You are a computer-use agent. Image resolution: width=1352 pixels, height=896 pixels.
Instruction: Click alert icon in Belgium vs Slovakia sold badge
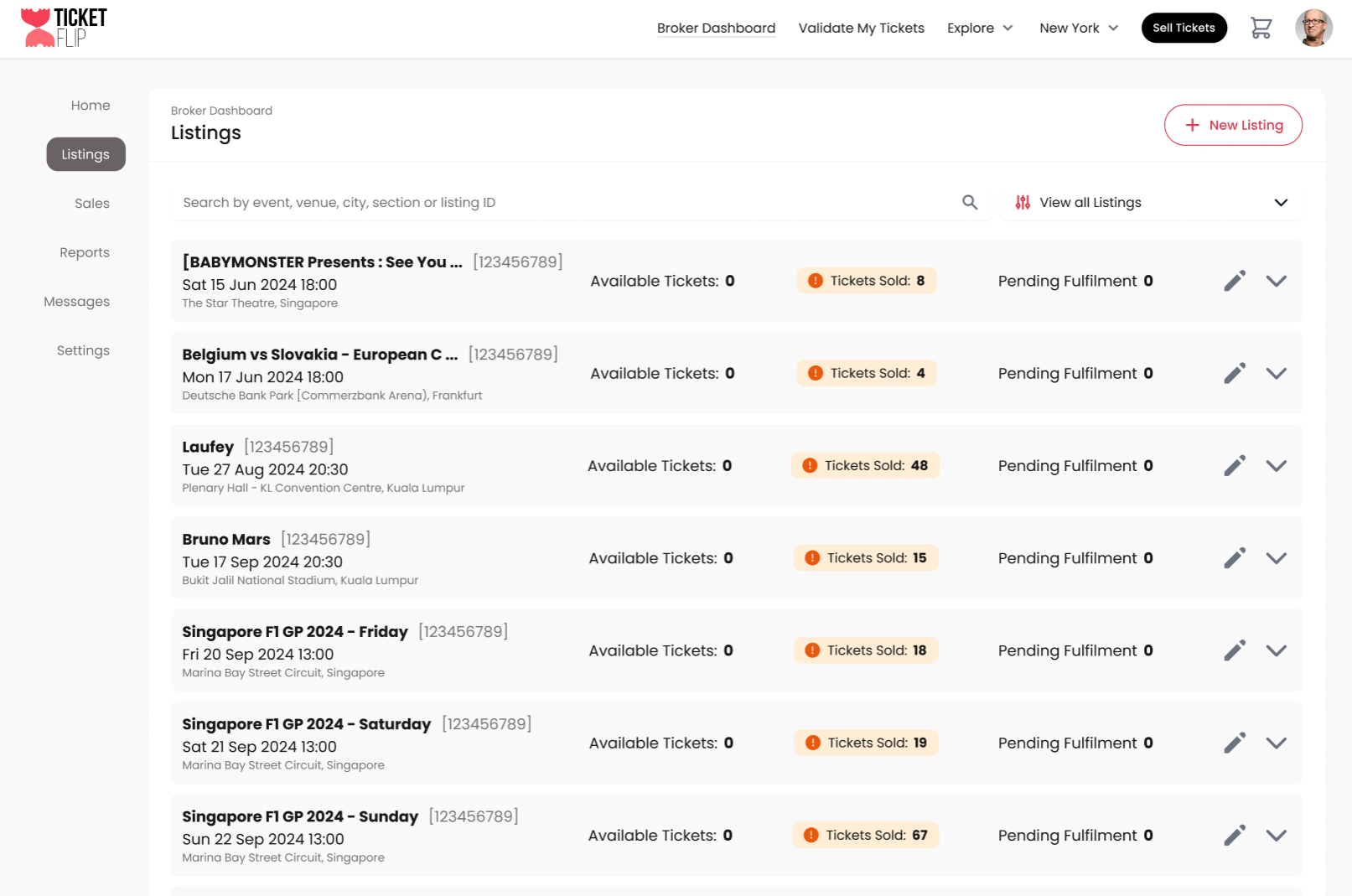(815, 373)
